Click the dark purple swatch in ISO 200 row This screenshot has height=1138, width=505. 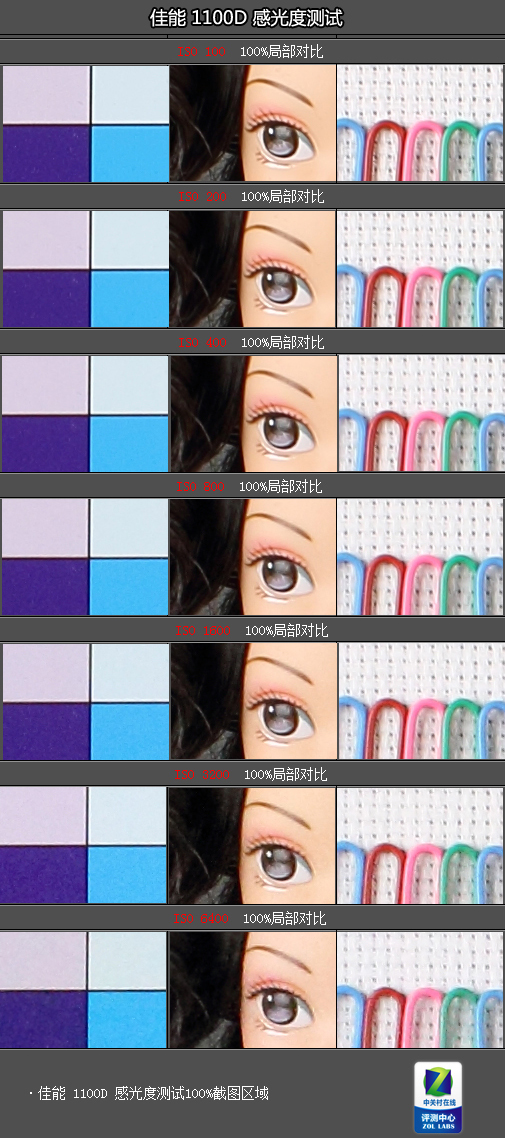click(x=46, y=298)
